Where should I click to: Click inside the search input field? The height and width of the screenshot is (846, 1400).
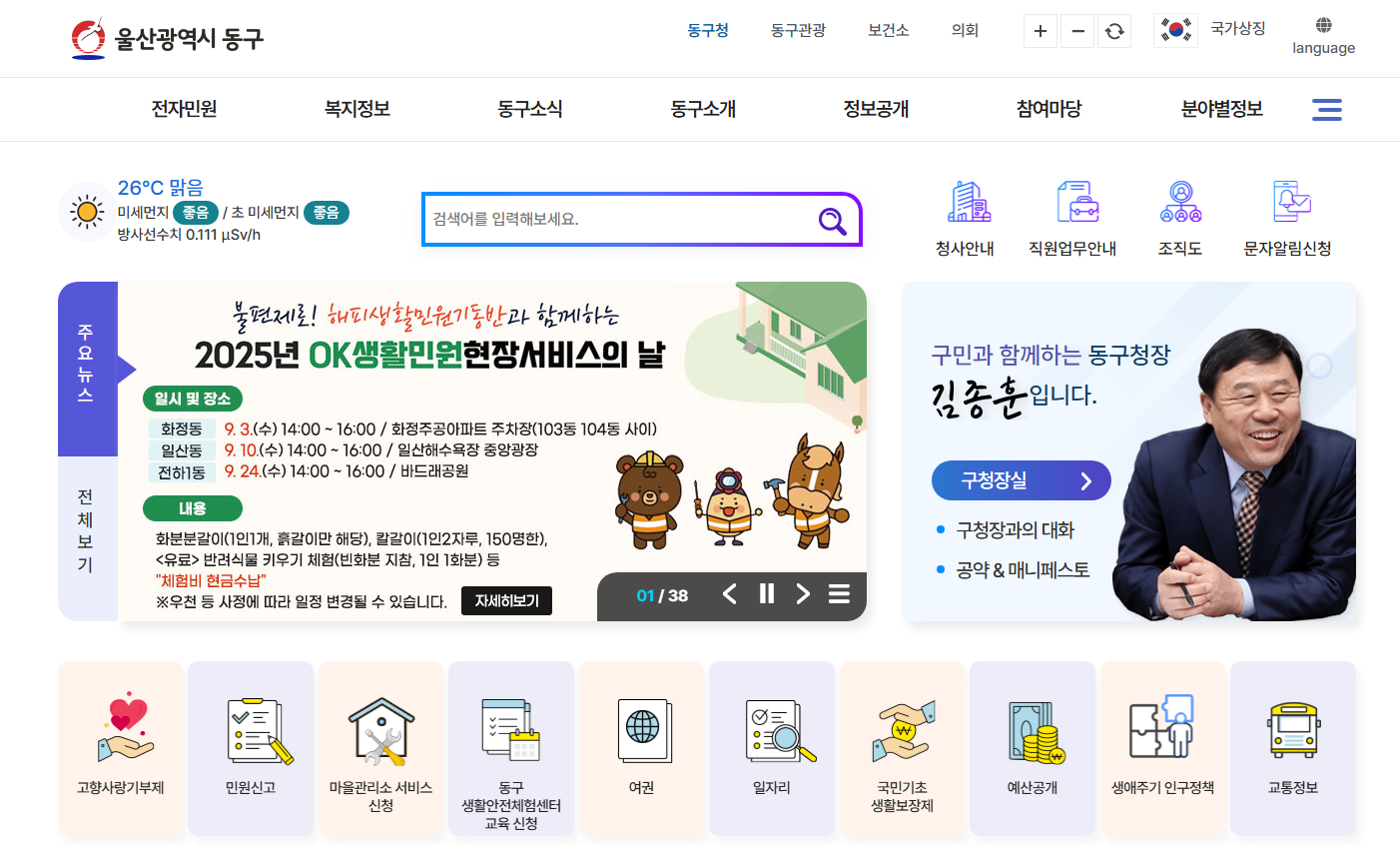pyautogui.click(x=619, y=220)
